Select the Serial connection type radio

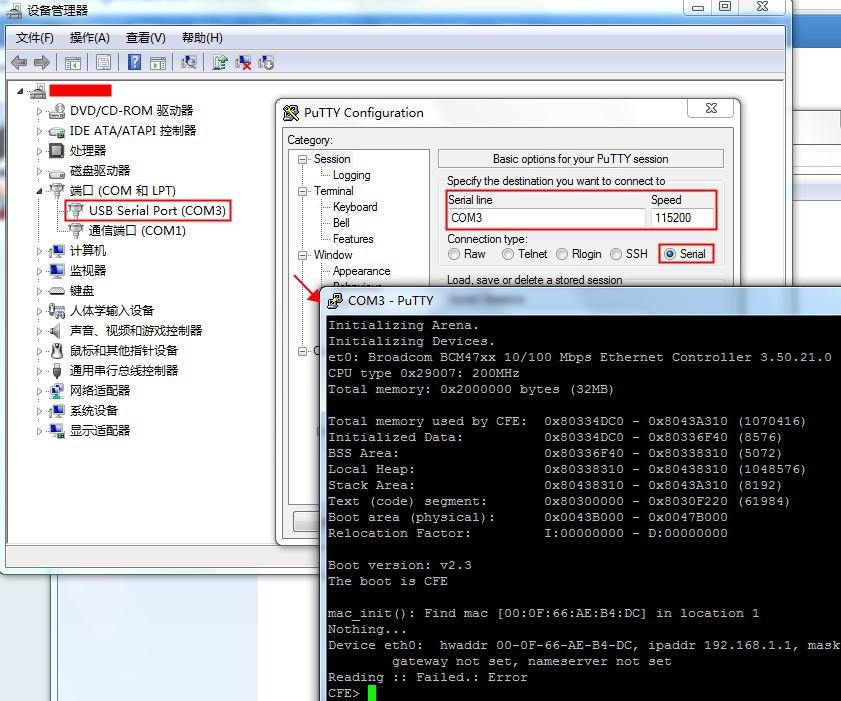(670, 254)
